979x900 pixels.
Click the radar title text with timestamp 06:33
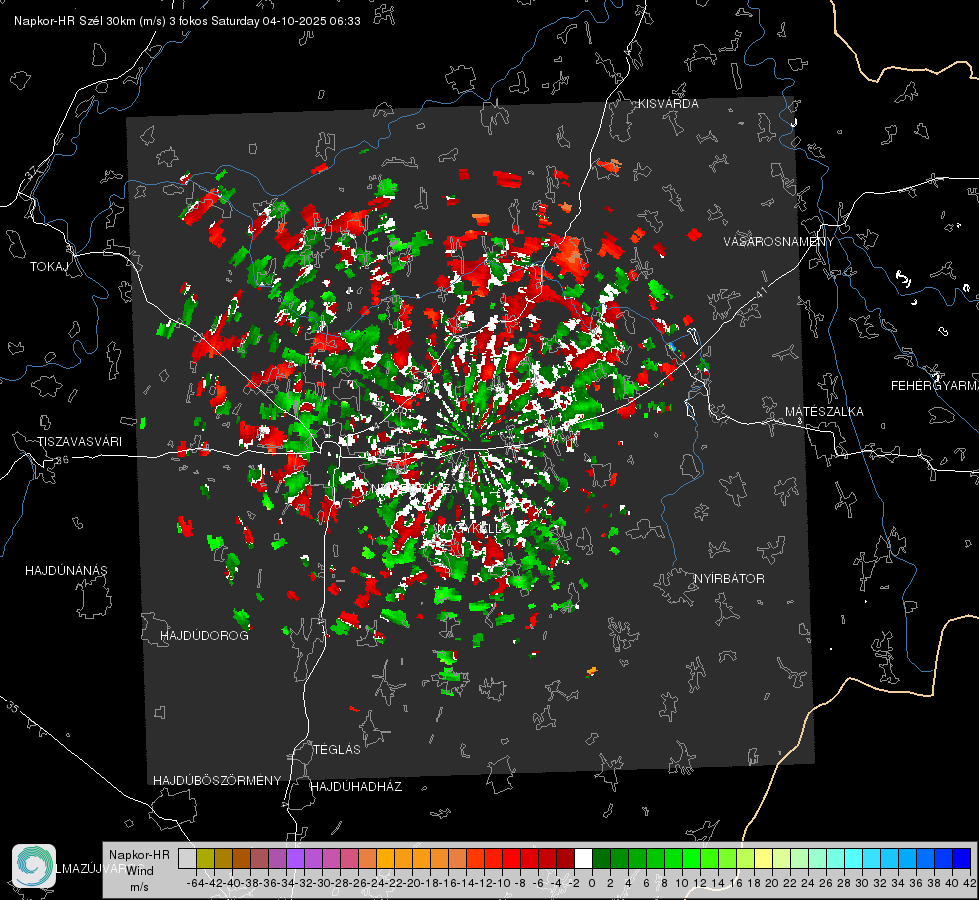[187, 21]
